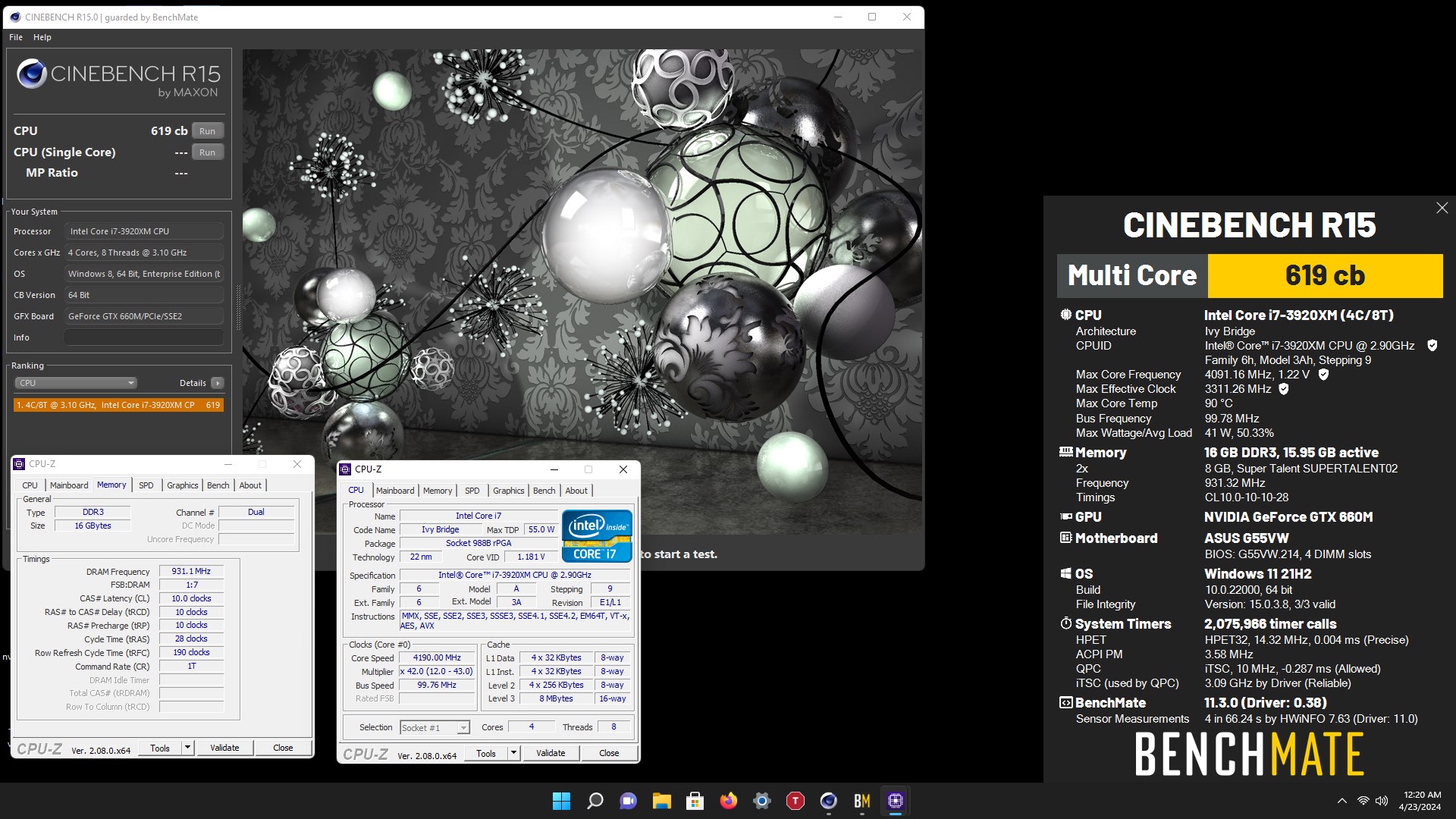
Task: Open the volume tray icon
Action: (1382, 801)
